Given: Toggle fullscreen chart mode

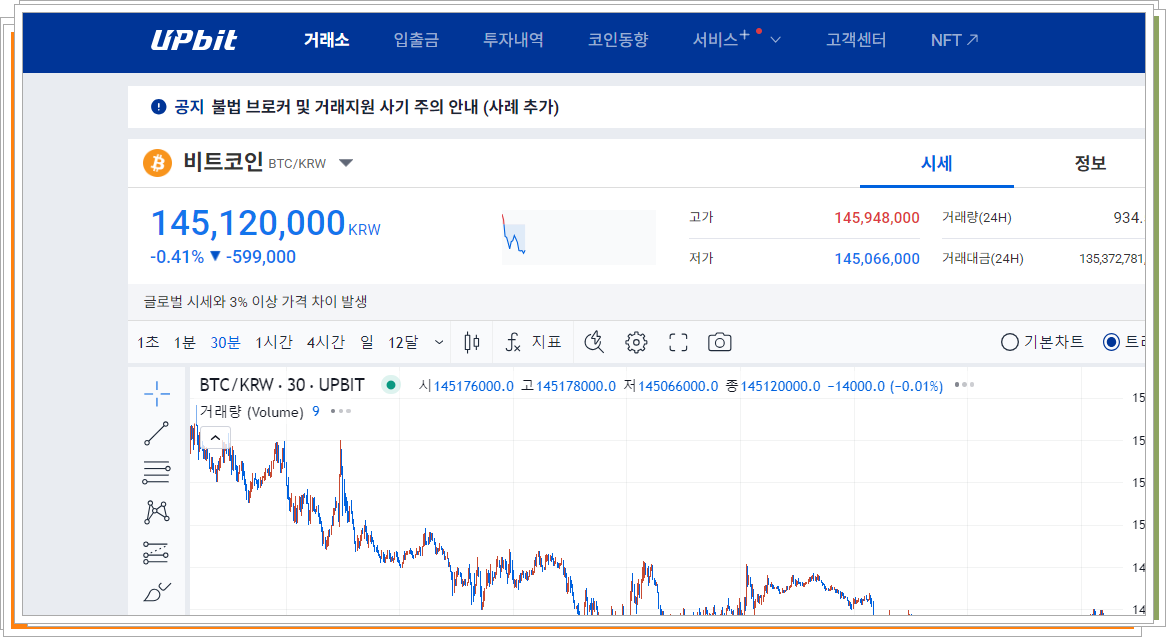Looking at the screenshot, I should tap(678, 343).
